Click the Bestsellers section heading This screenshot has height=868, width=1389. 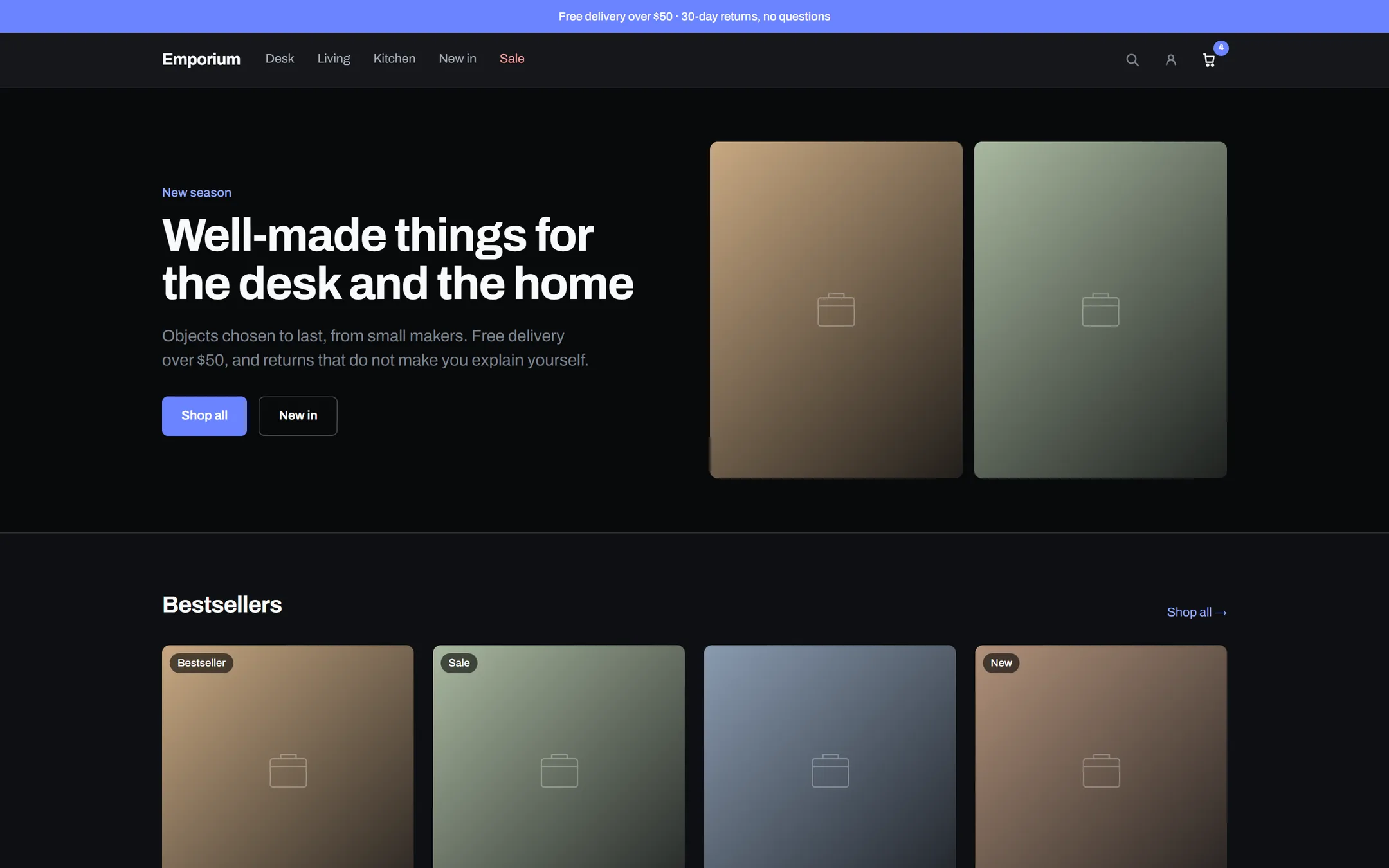coord(222,604)
